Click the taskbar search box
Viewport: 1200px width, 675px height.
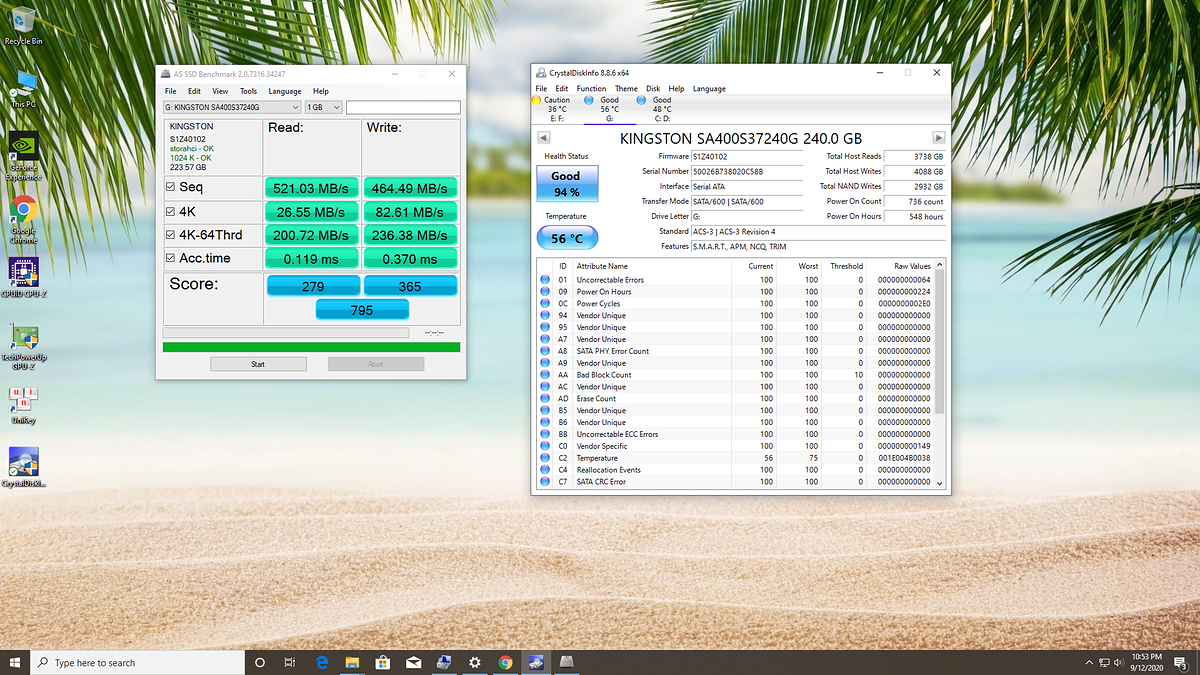pyautogui.click(x=138, y=662)
